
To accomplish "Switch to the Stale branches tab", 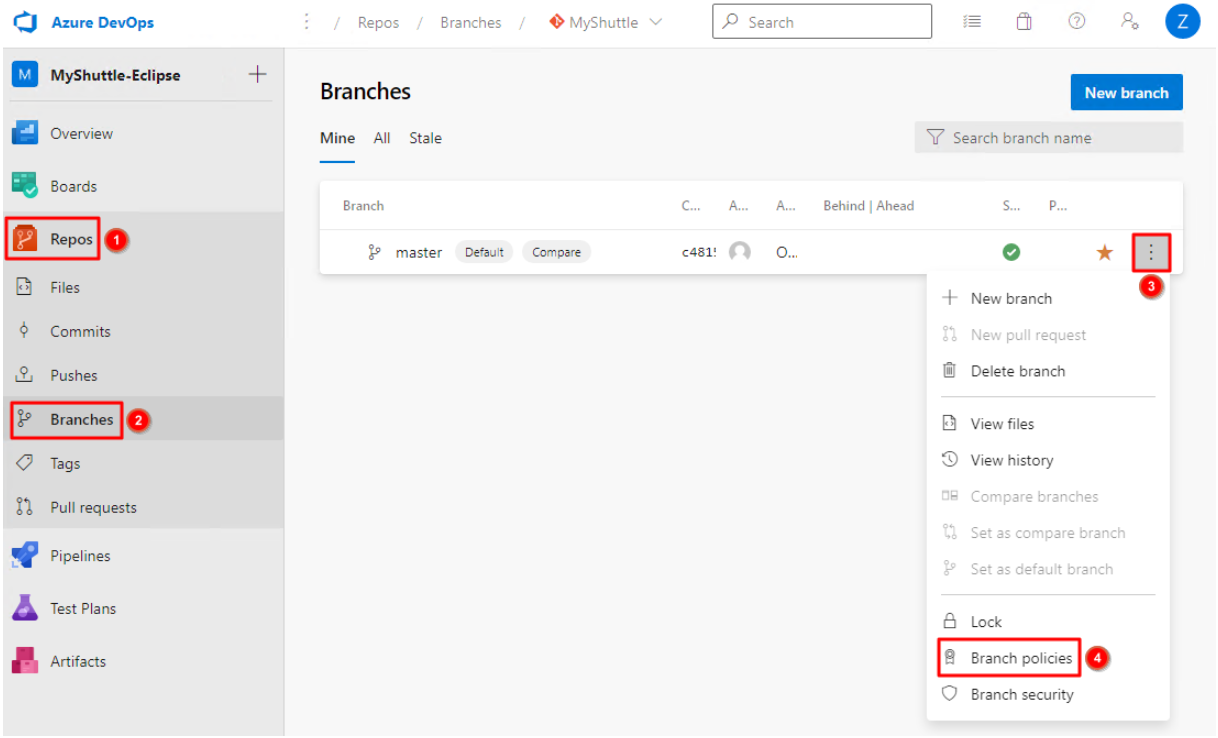I will (x=425, y=138).
